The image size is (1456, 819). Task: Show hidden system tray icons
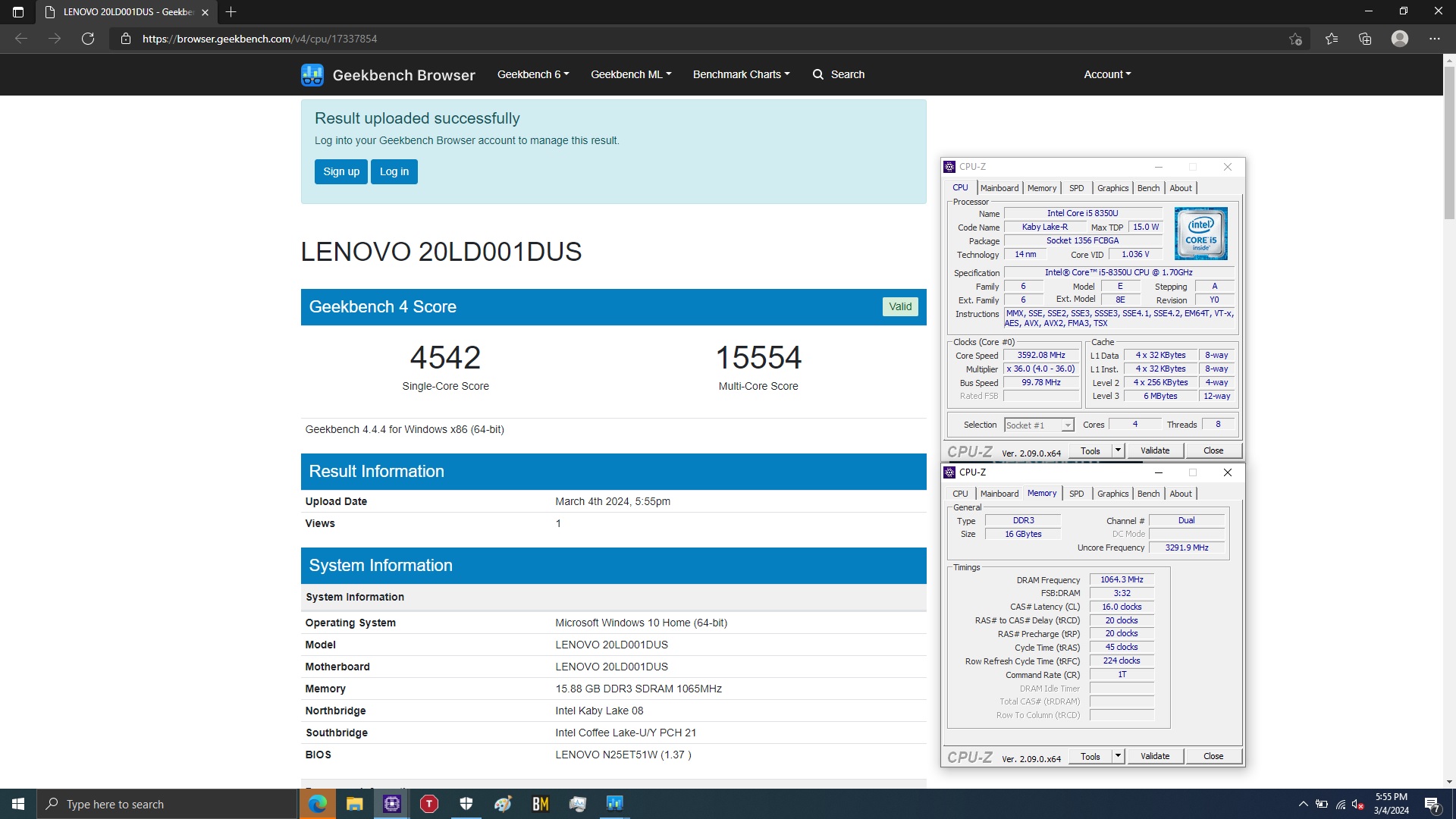click(x=1303, y=804)
